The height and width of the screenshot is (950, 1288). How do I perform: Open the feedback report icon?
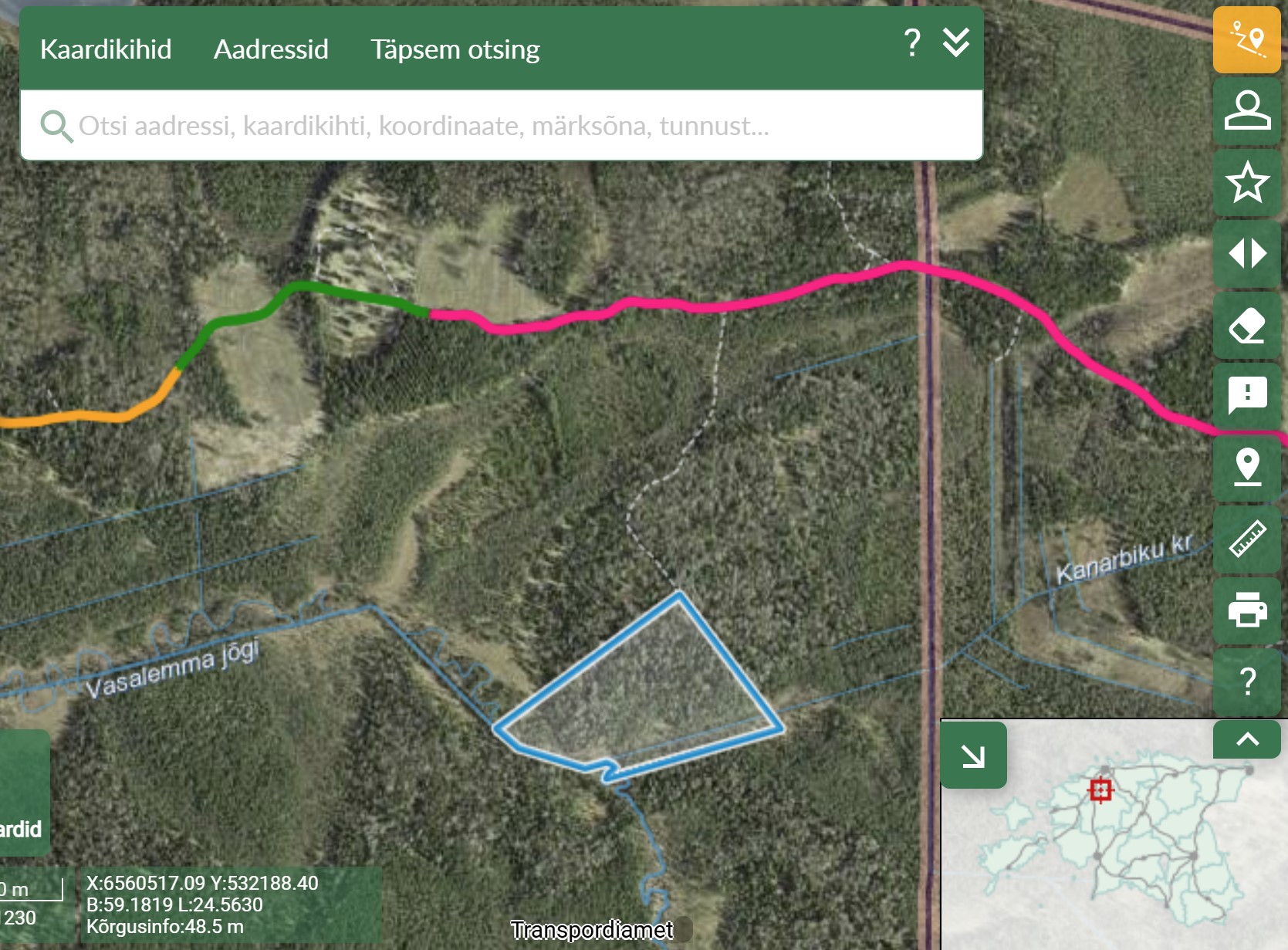[x=1247, y=396]
